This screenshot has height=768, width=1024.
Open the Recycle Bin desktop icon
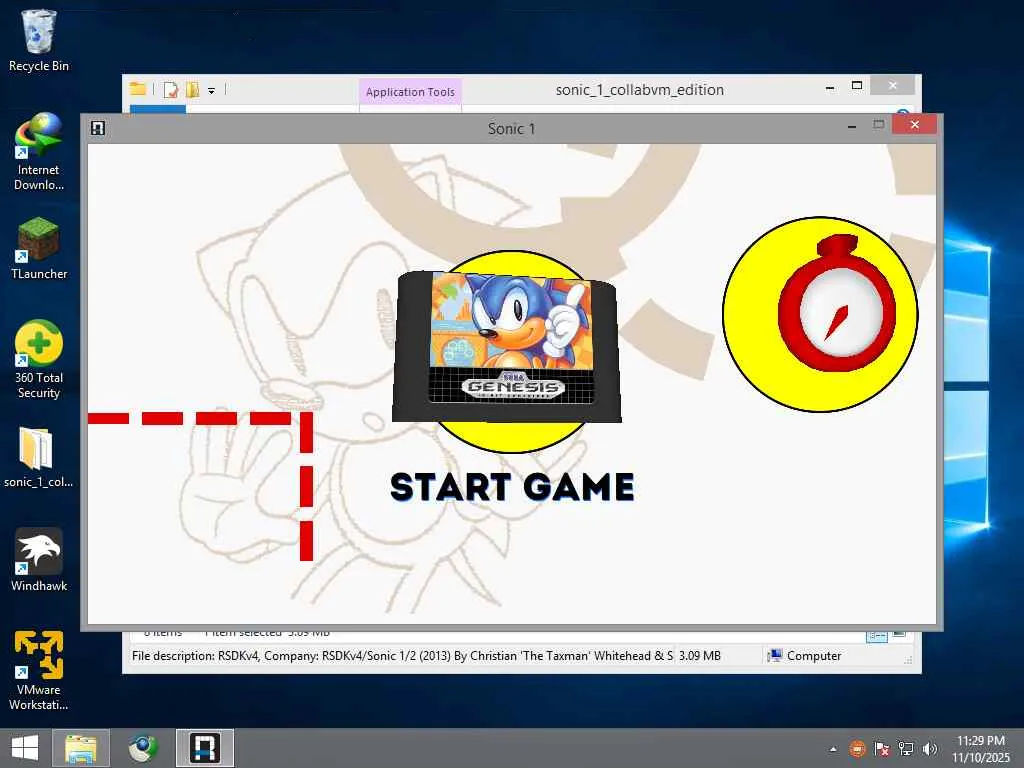(x=39, y=40)
